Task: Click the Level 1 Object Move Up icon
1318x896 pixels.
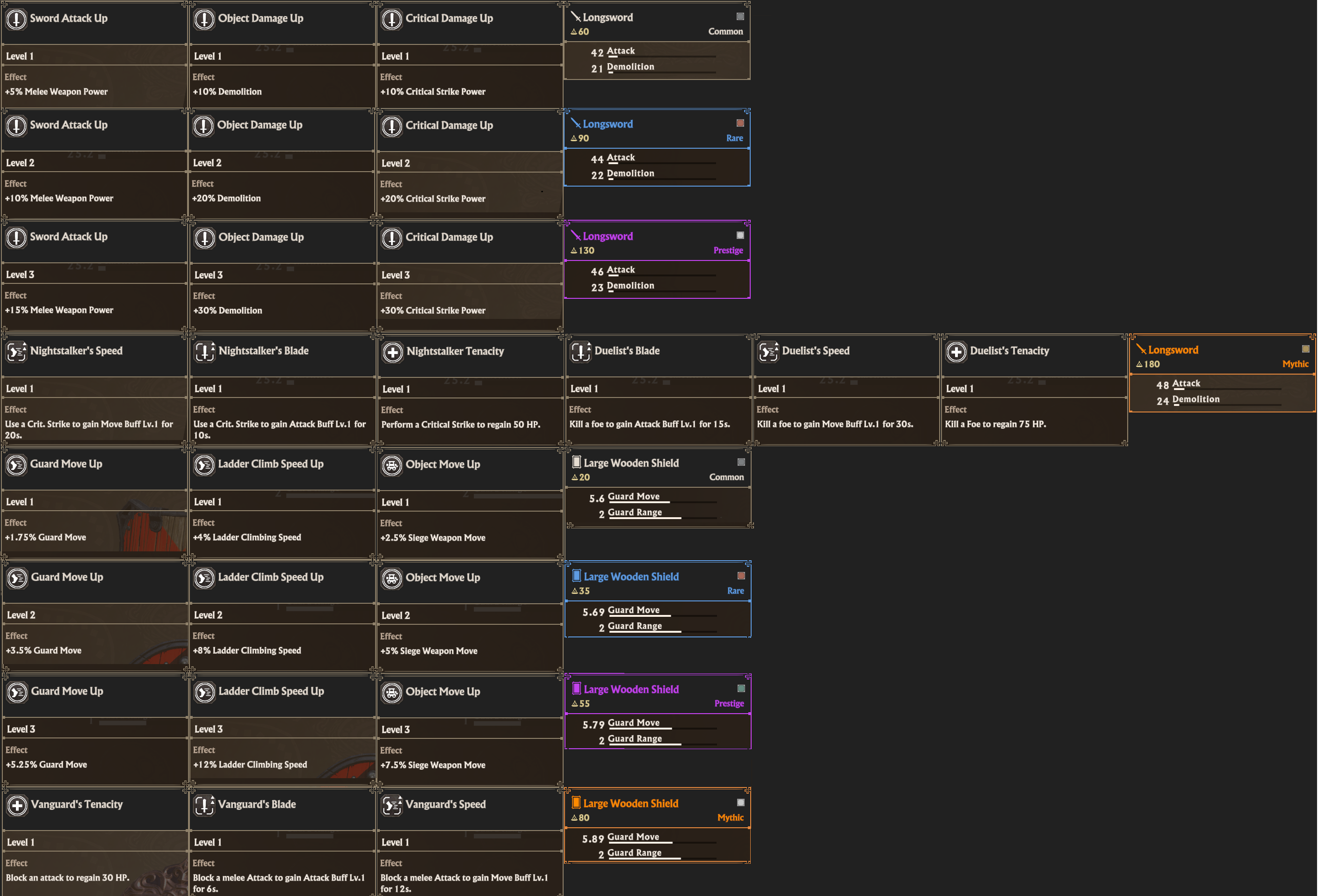Action: click(392, 465)
